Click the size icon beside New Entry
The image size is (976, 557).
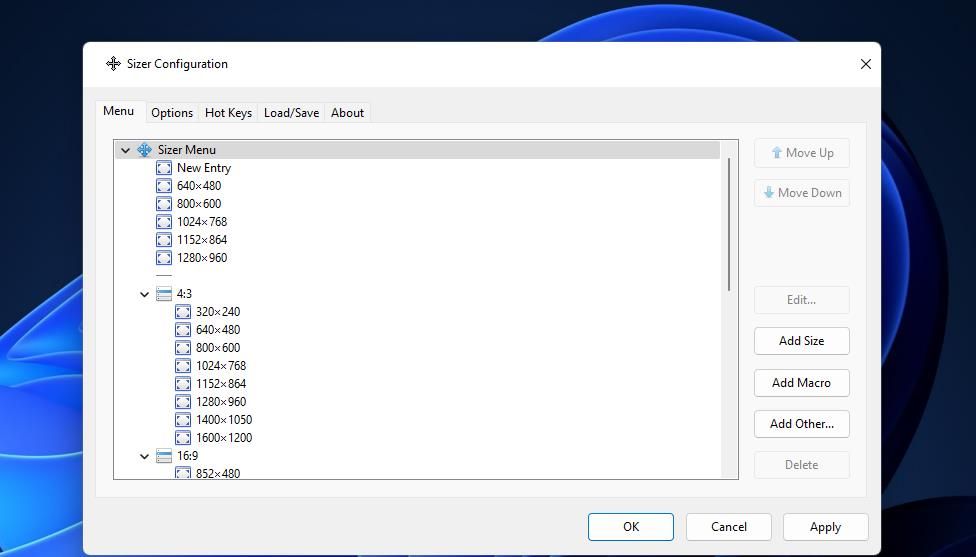[x=164, y=168]
